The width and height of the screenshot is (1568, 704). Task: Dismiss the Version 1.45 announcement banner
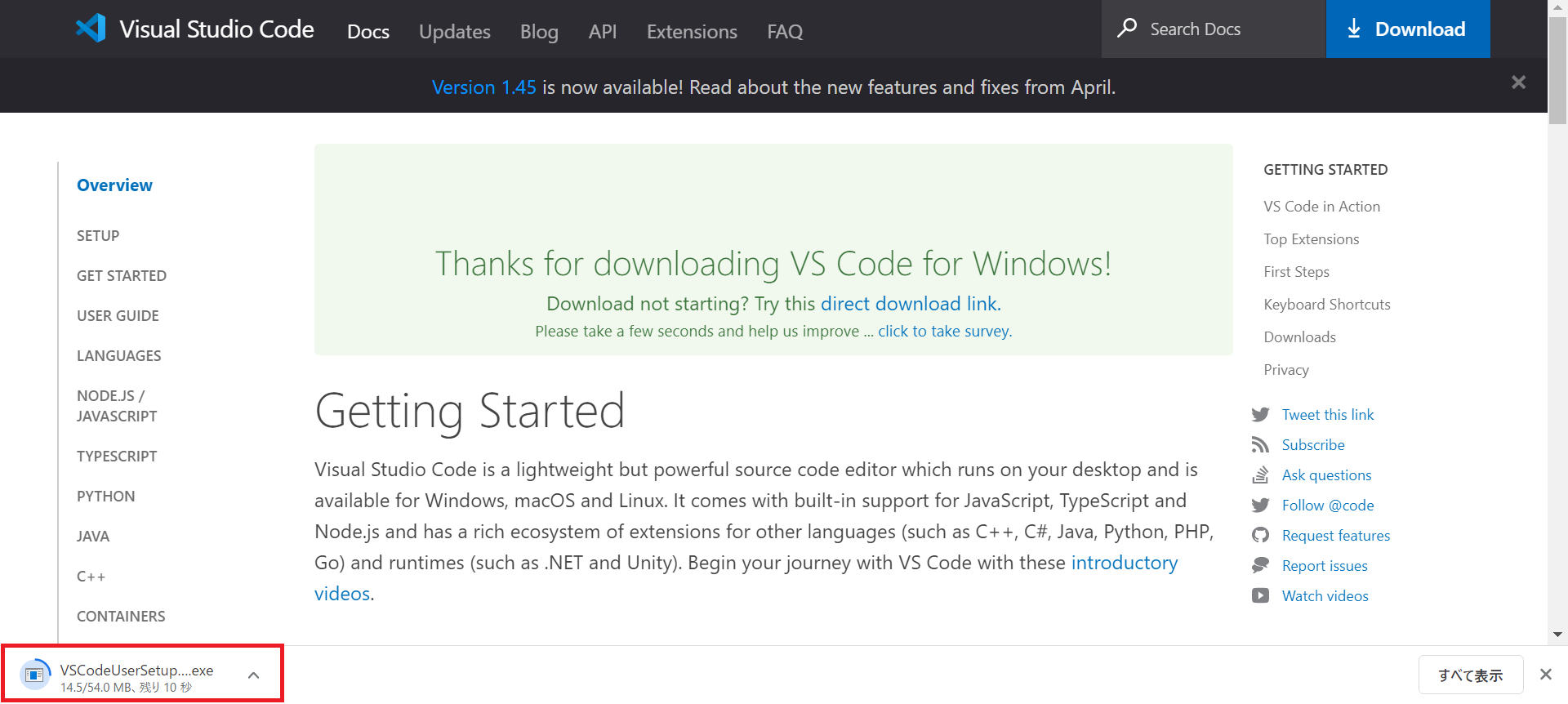[1518, 82]
